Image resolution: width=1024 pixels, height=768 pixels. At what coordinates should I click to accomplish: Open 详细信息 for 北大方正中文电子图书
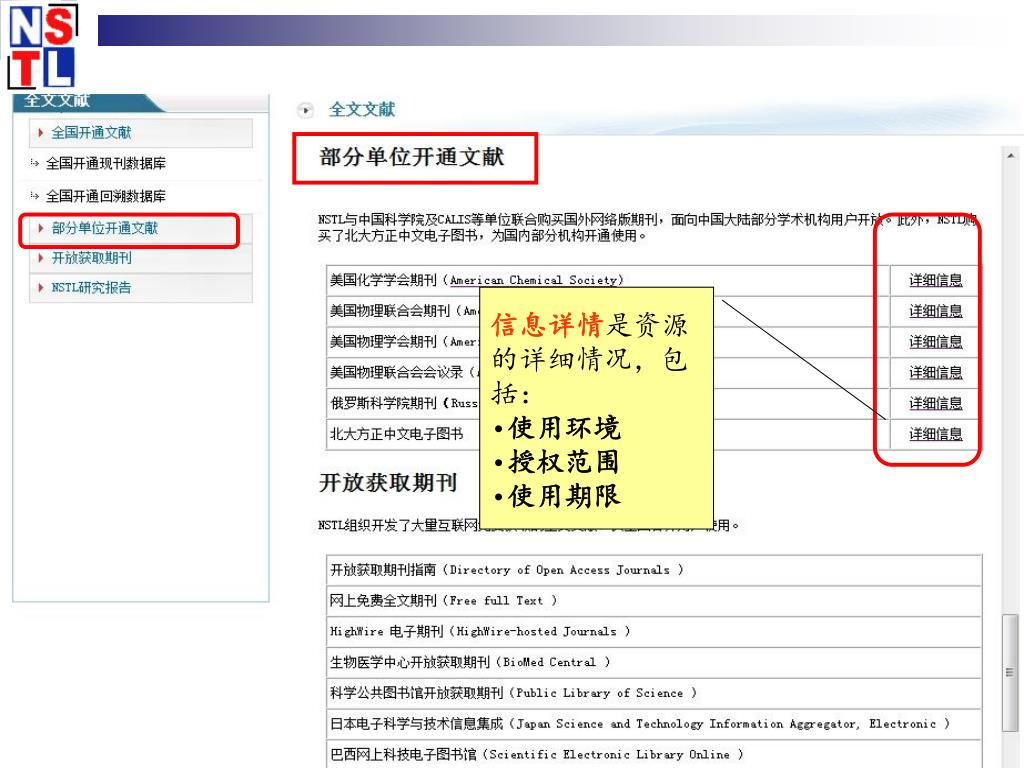pos(935,434)
